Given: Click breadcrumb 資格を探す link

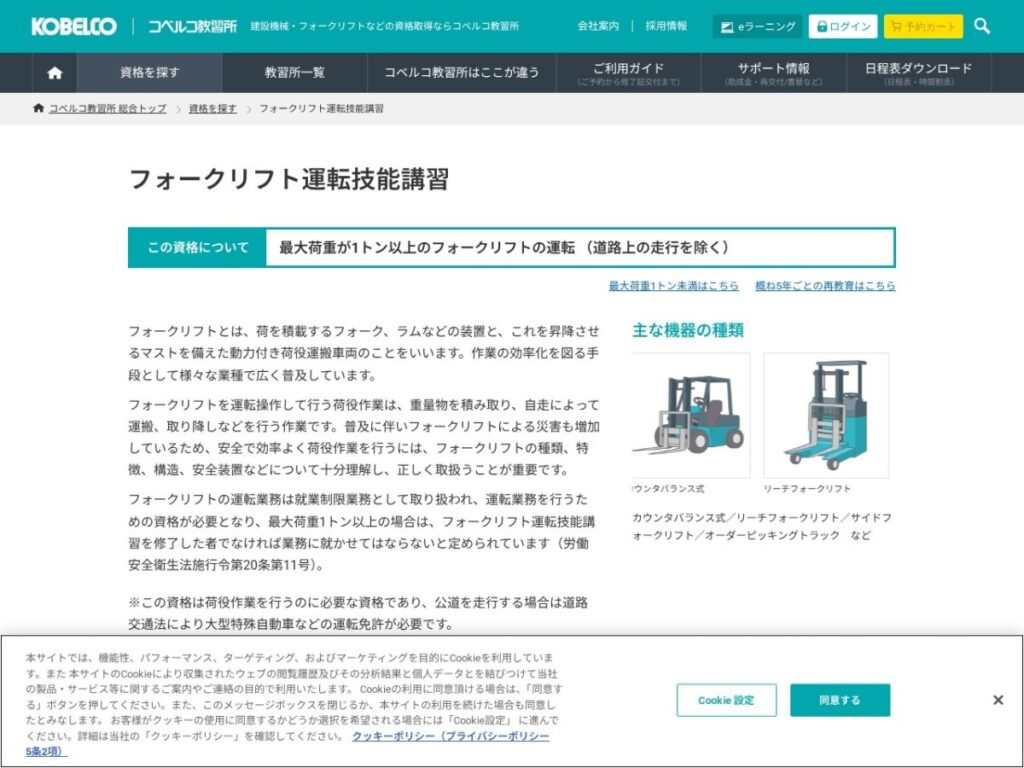Looking at the screenshot, I should 213,108.
